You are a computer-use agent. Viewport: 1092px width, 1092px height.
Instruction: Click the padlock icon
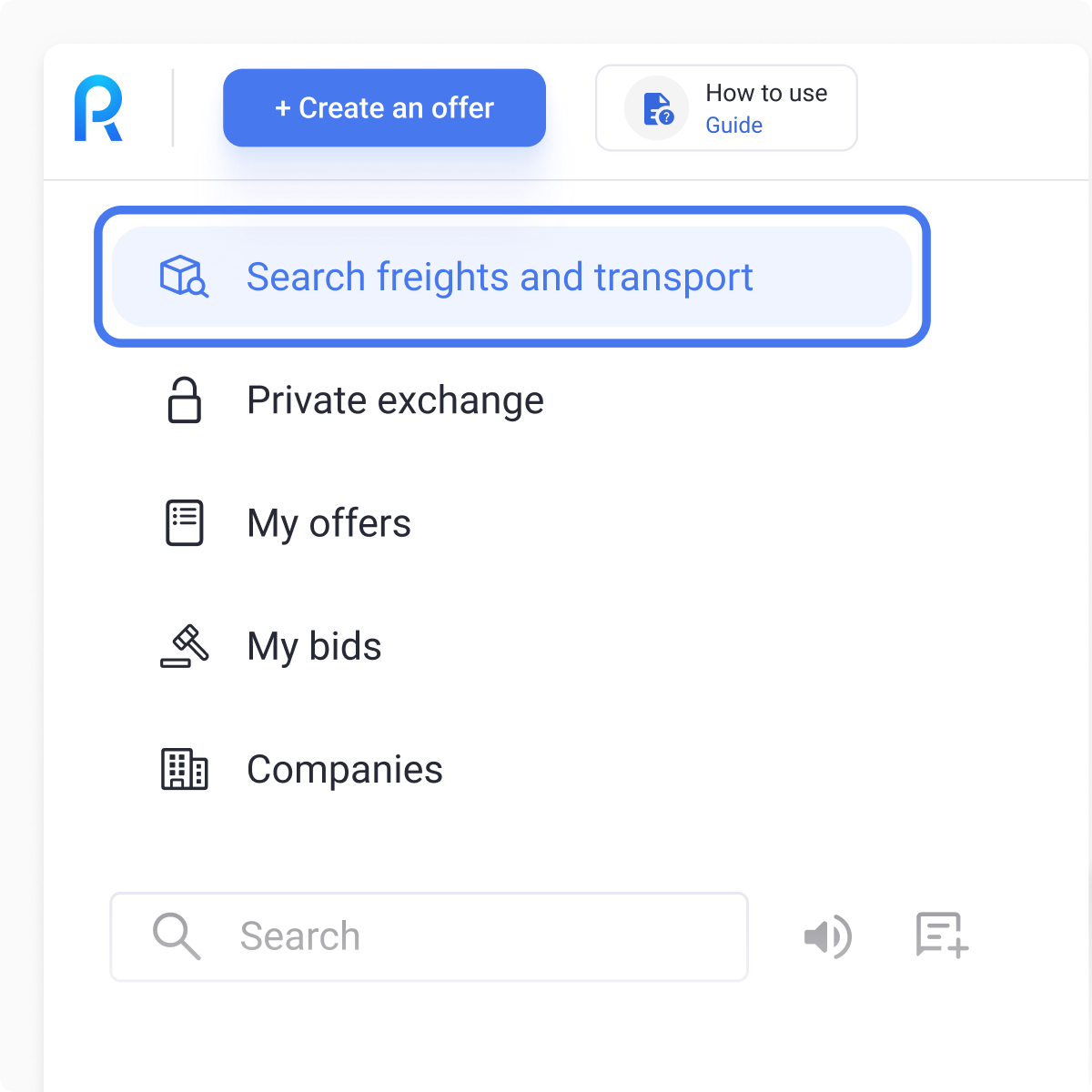[x=185, y=400]
